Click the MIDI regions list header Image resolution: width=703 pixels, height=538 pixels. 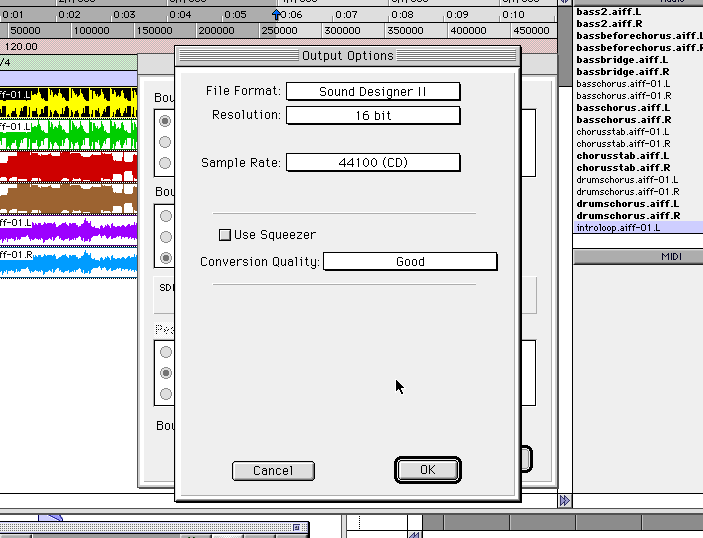click(x=637, y=257)
